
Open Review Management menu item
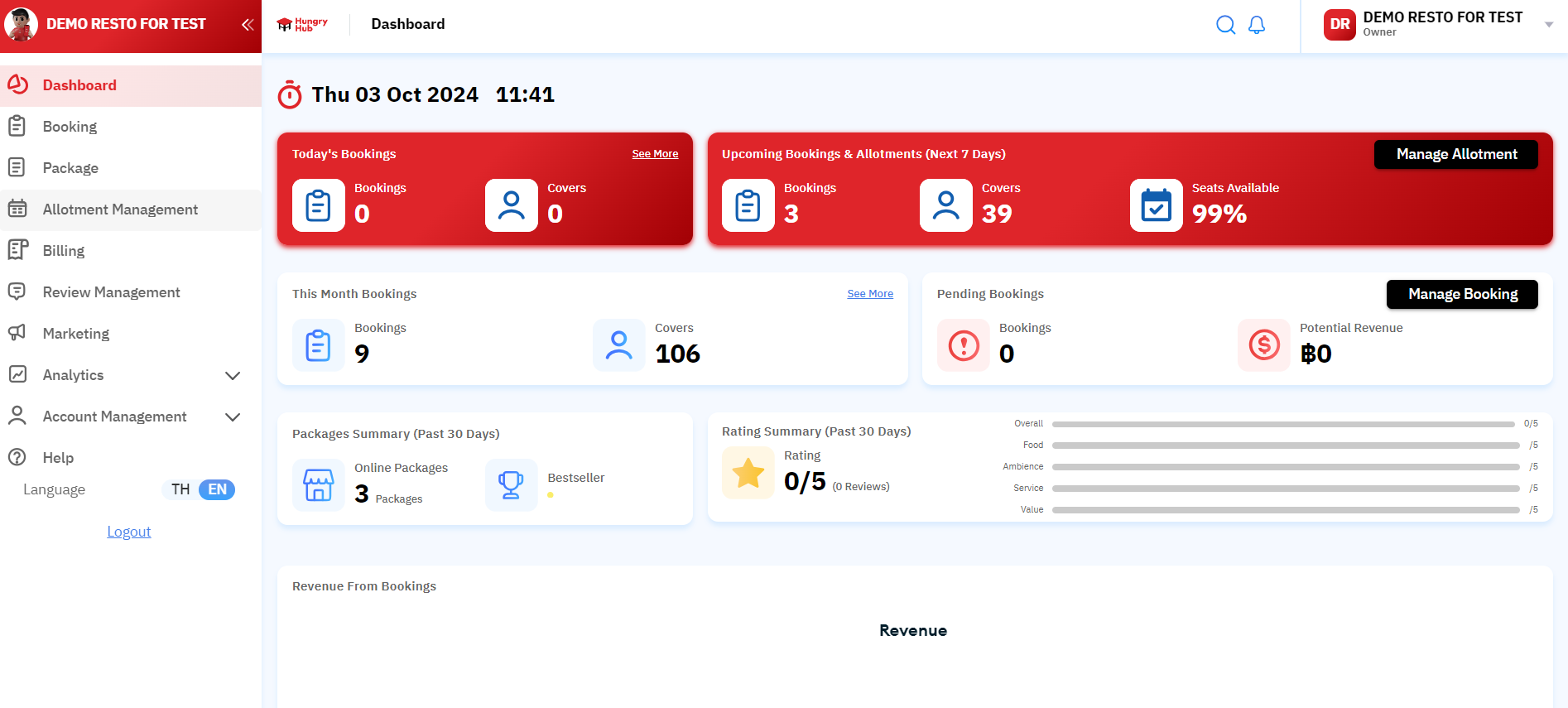131,292
